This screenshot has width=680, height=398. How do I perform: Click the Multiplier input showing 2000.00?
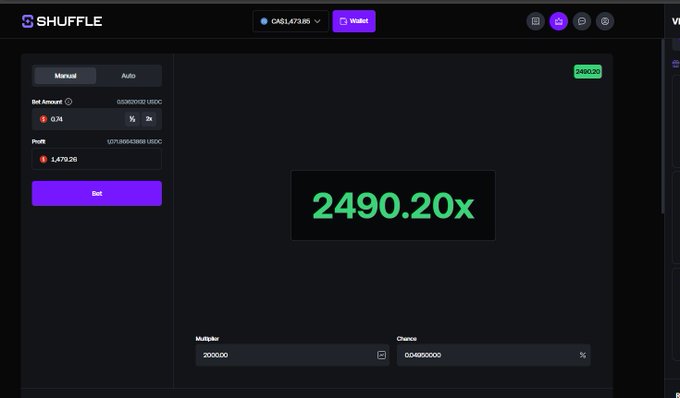coord(292,355)
